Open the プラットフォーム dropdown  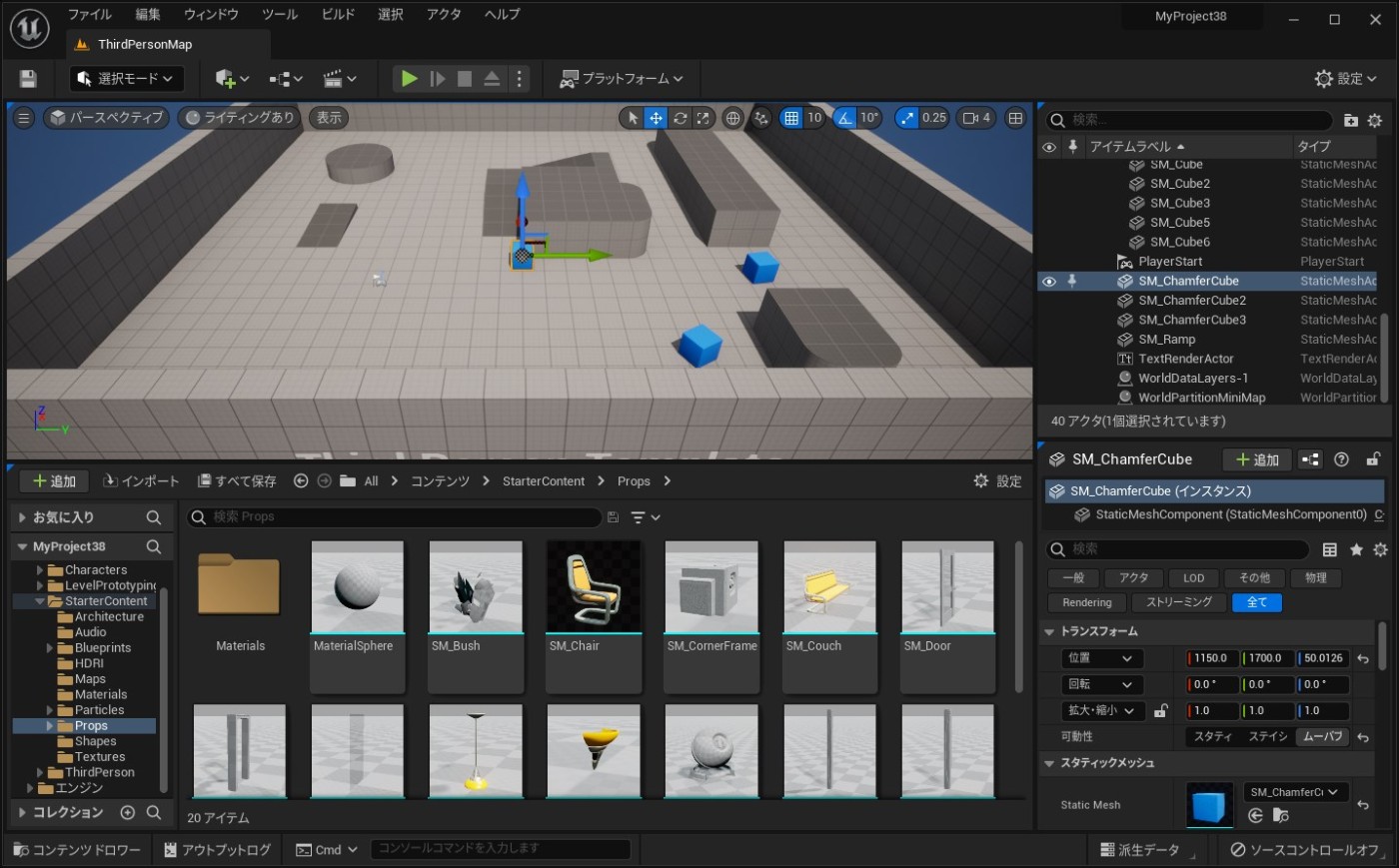tap(622, 79)
